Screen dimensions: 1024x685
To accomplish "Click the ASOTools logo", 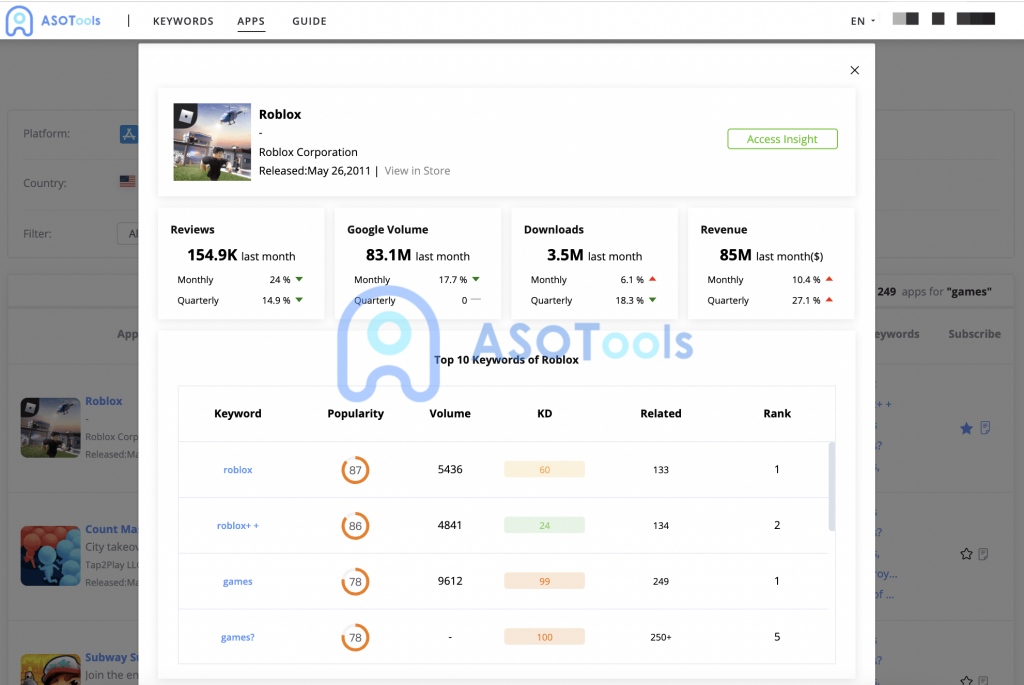I will pyautogui.click(x=53, y=21).
